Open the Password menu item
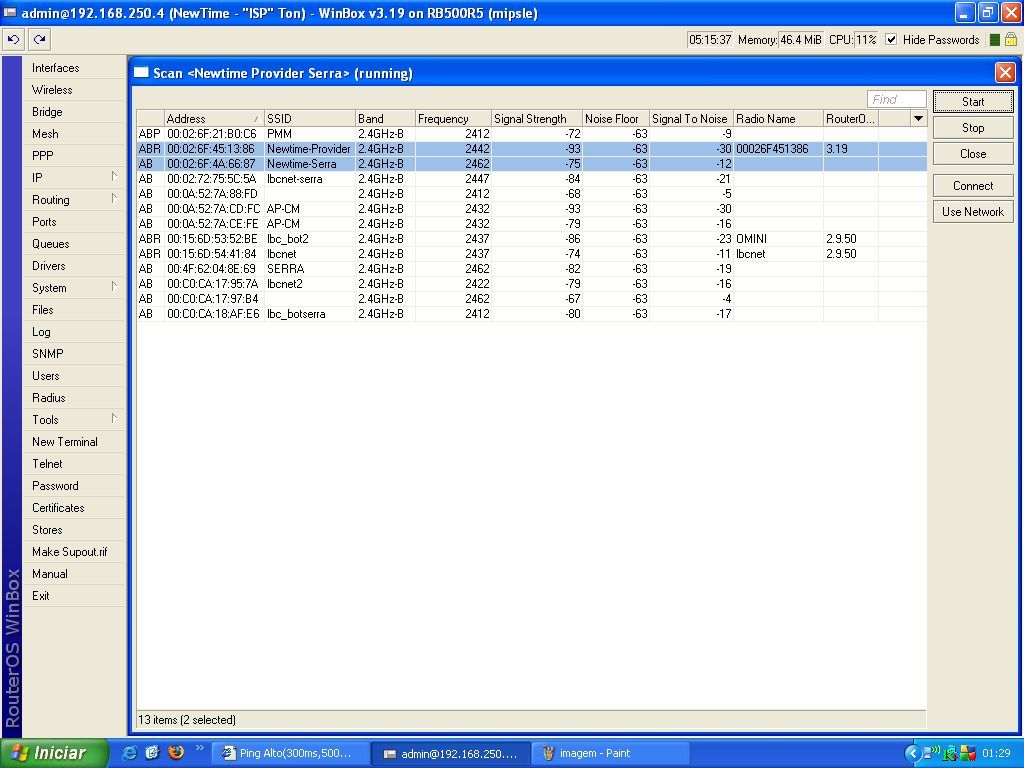The width and height of the screenshot is (1024, 768). (74, 486)
